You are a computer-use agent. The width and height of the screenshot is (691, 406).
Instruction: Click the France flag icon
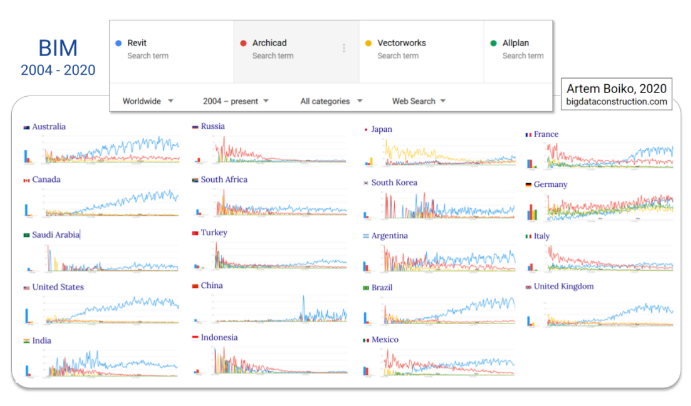tap(528, 135)
